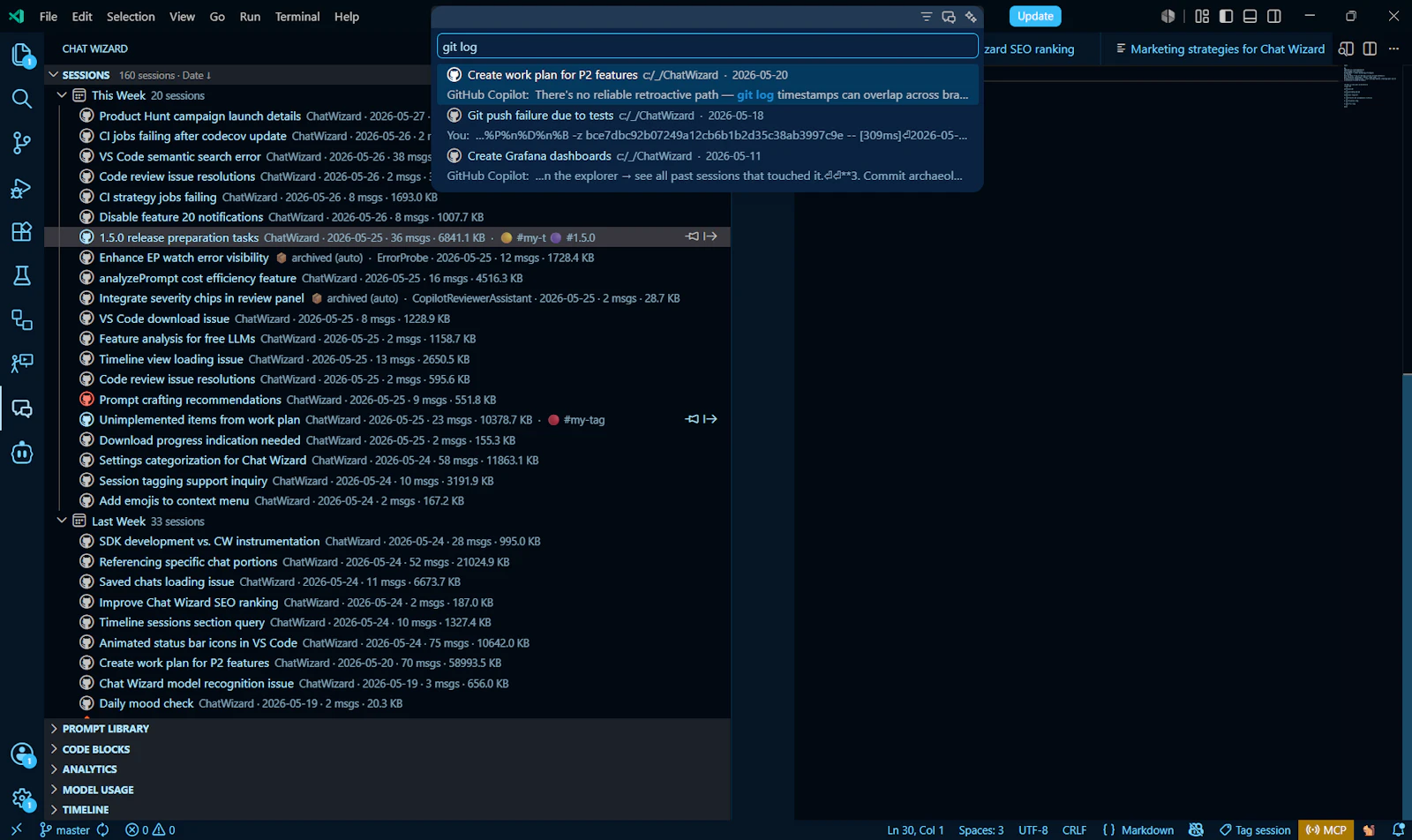The width and height of the screenshot is (1412, 840).
Task: Open Source Control view in activity bar
Action: coord(22,143)
